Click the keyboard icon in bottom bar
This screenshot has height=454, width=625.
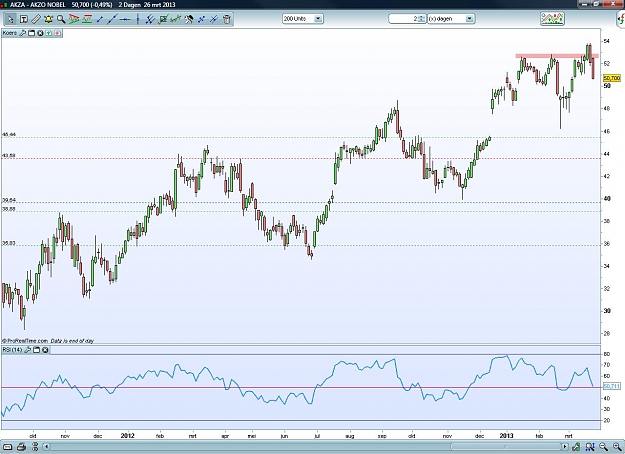click(8, 447)
